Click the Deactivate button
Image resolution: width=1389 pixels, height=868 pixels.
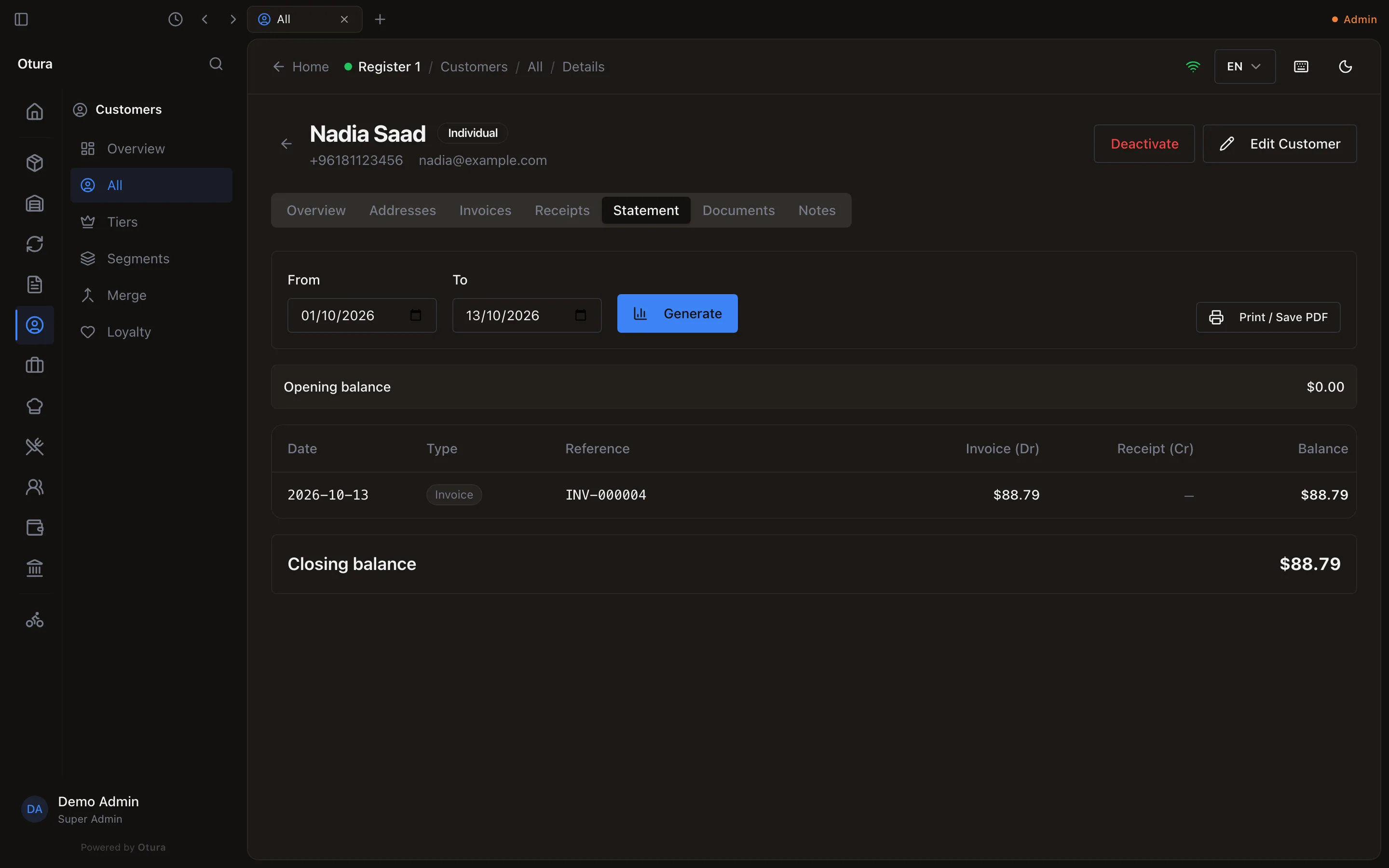[x=1144, y=144]
